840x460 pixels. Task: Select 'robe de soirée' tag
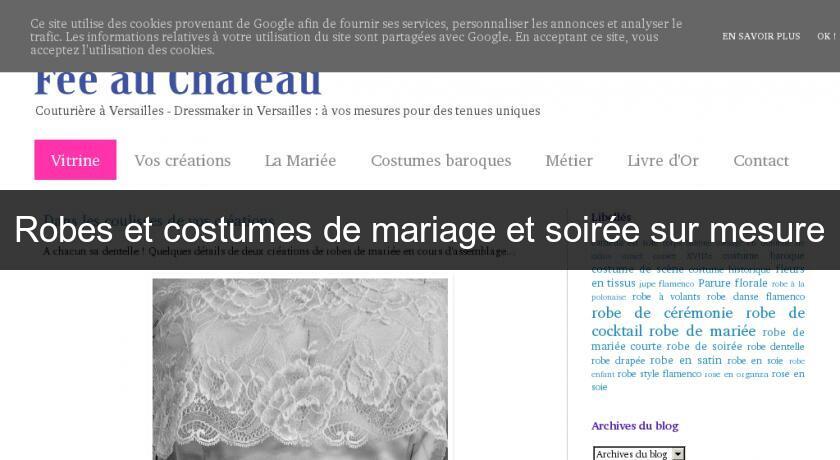[x=704, y=346]
